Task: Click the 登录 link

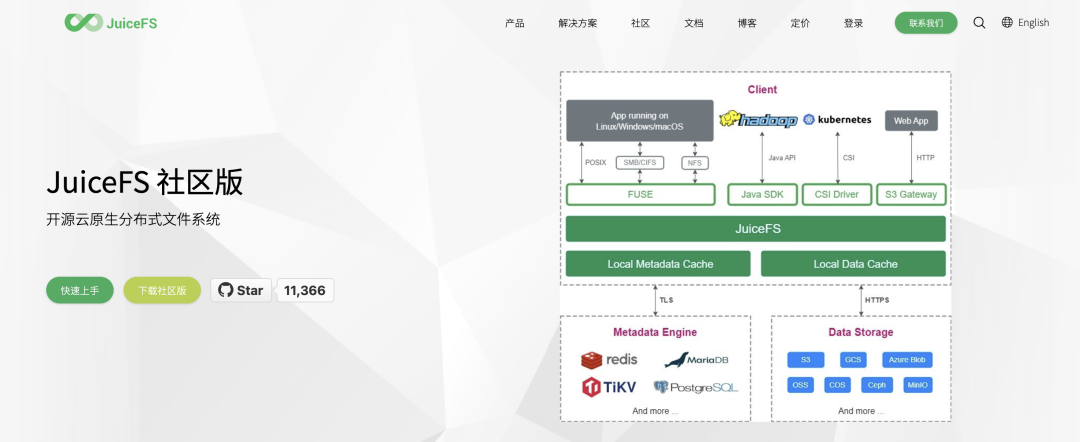Action: 853,23
